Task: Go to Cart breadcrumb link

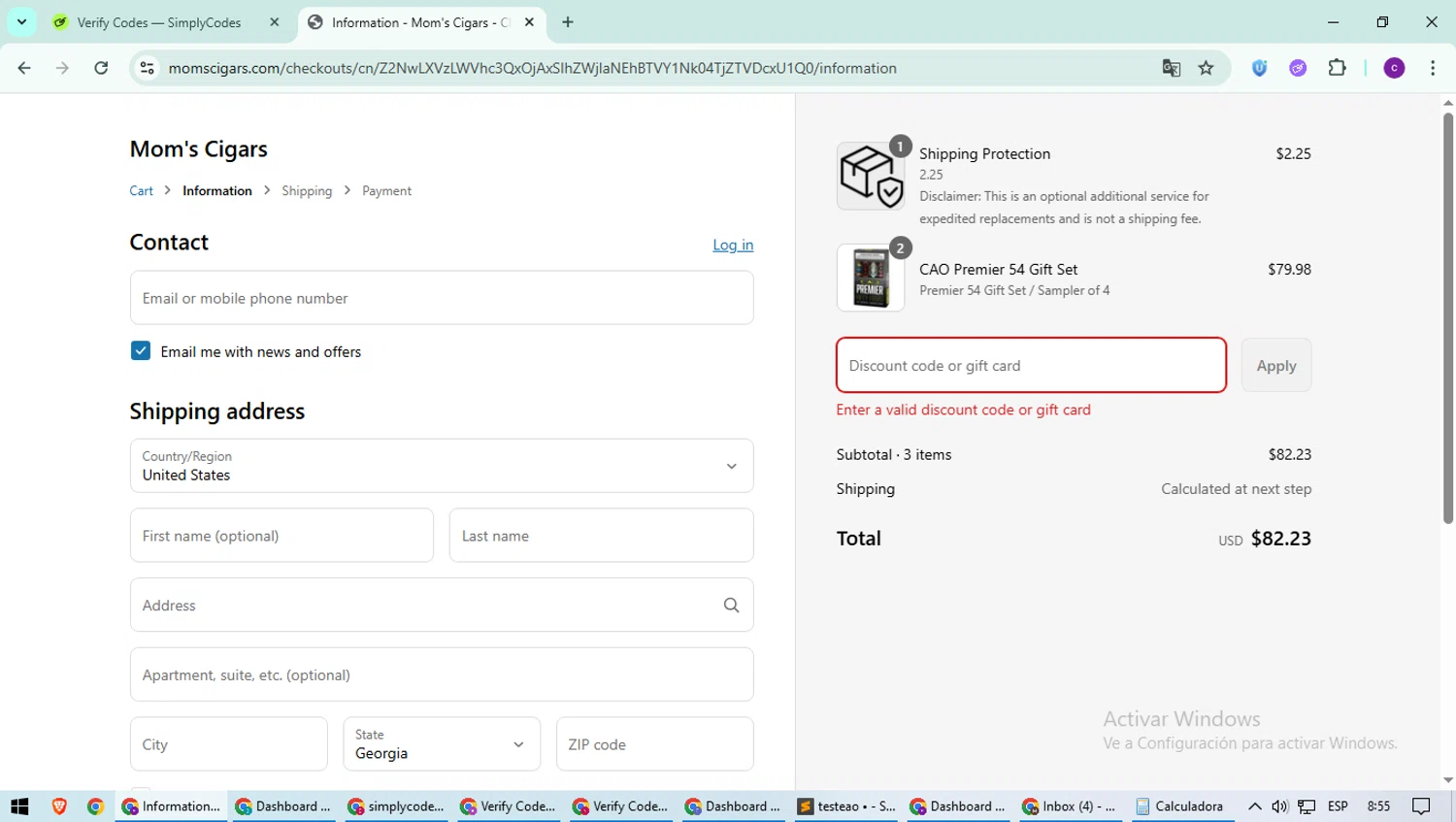Action: (141, 191)
